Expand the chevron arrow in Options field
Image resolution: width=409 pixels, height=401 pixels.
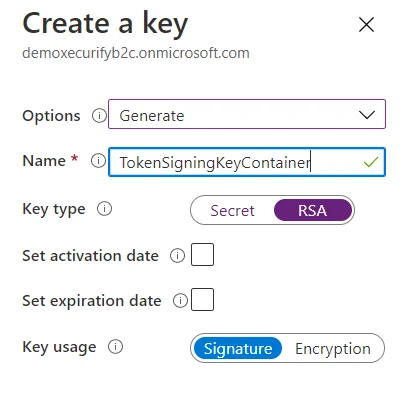[x=367, y=115]
